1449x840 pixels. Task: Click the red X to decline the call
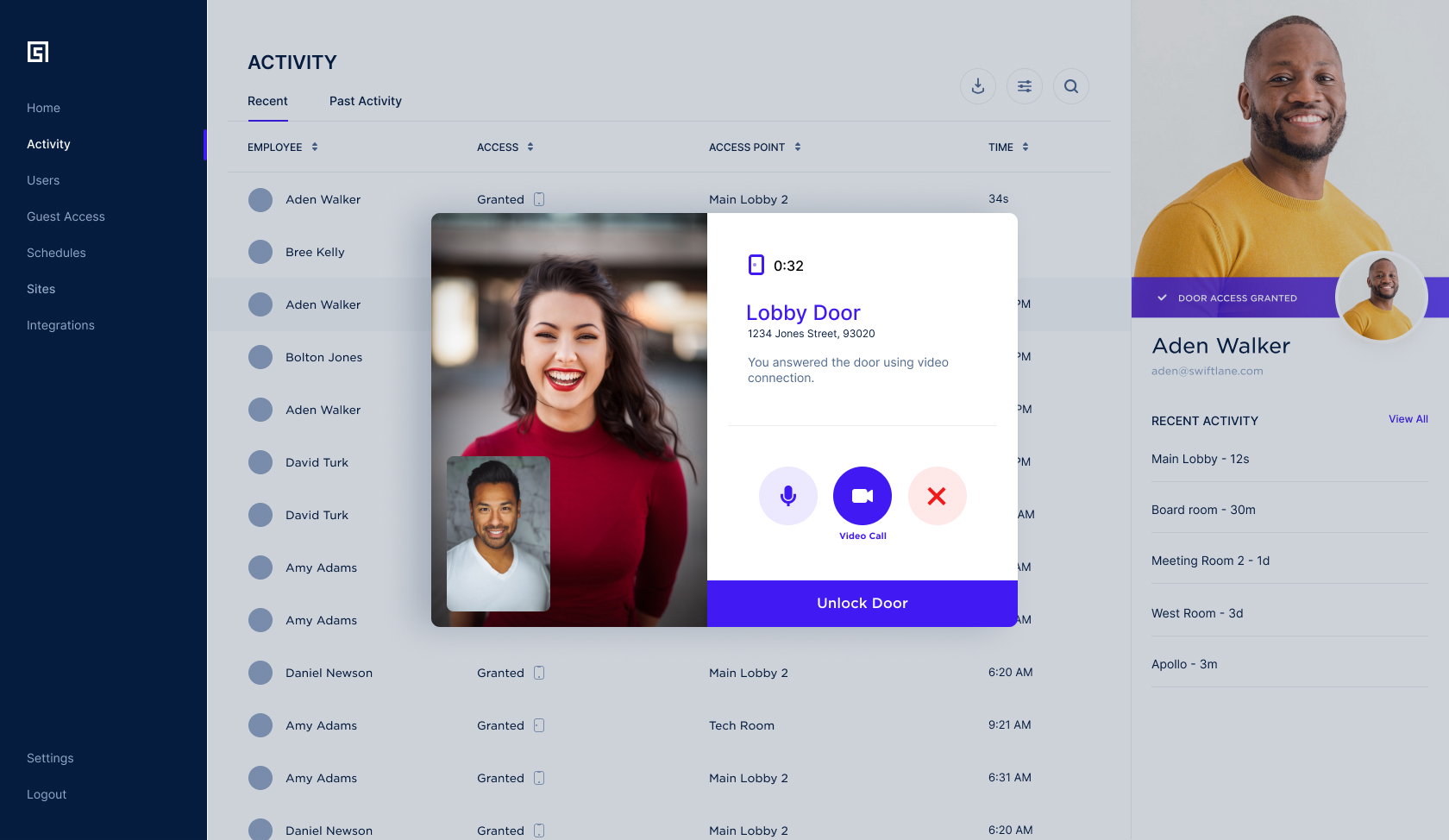point(937,495)
